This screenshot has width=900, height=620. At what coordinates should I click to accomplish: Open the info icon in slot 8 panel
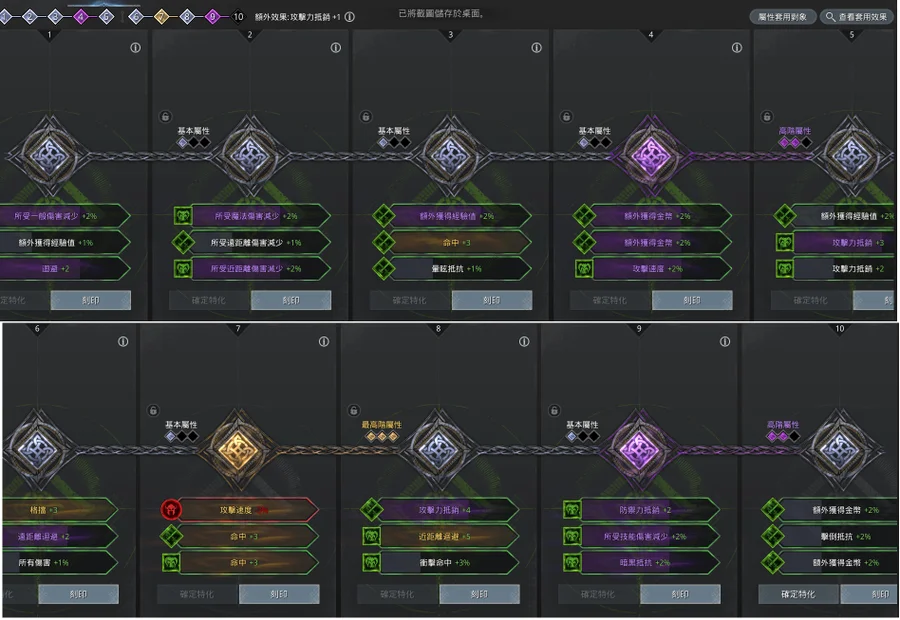pos(524,342)
